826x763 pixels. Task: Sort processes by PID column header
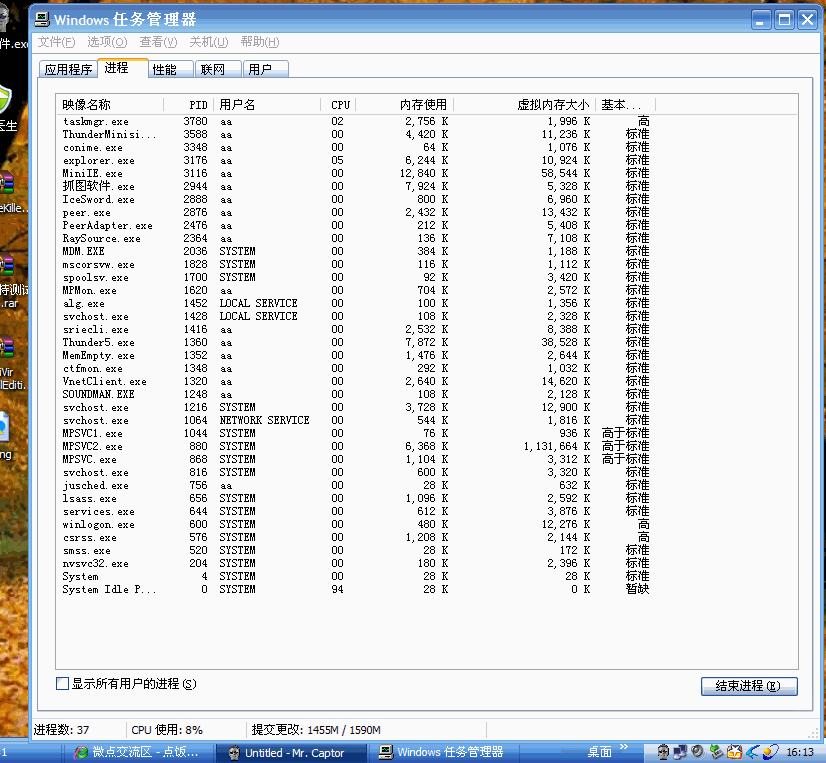pos(189,104)
